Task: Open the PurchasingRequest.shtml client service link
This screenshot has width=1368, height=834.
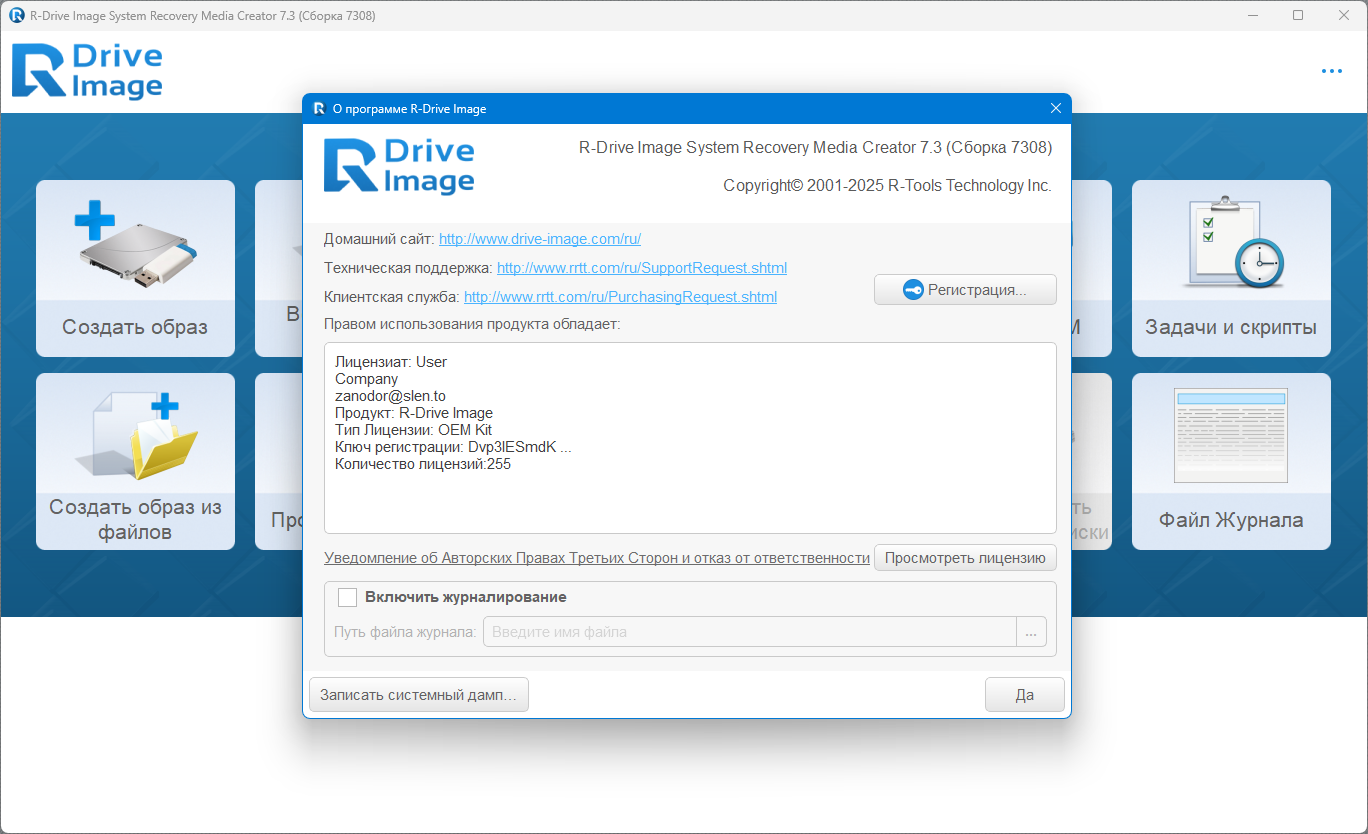Action: 620,297
